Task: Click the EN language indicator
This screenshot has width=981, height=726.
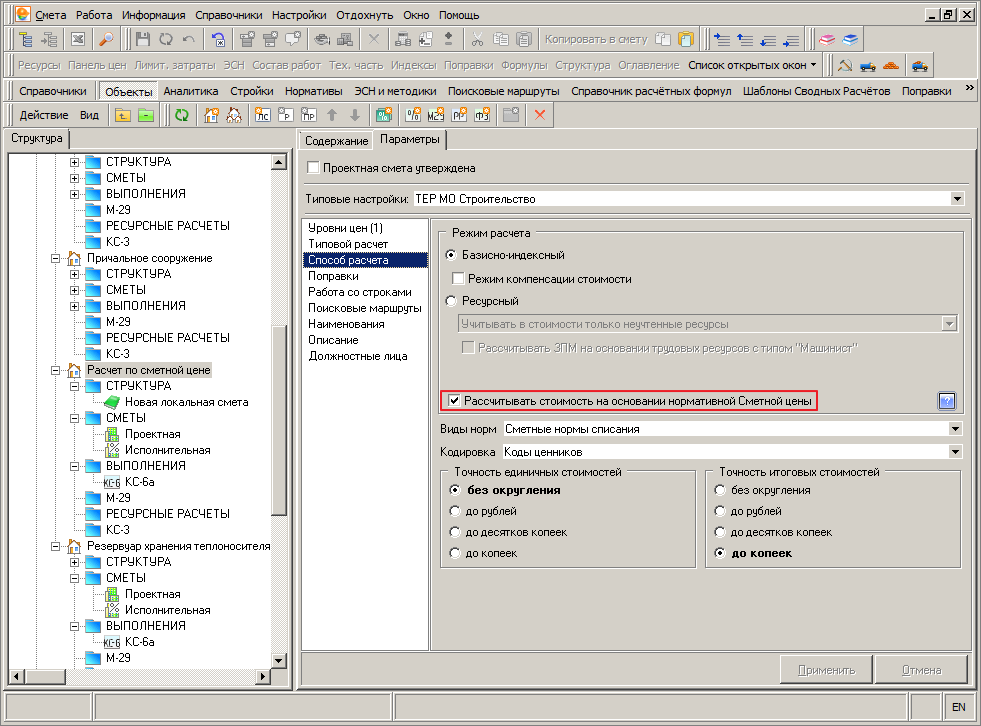Action: pos(958,707)
